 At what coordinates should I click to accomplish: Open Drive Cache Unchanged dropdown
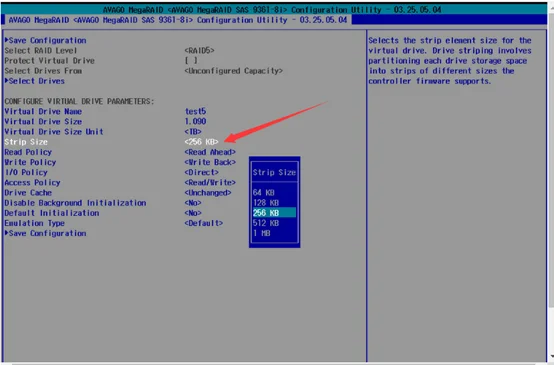[x=208, y=193]
